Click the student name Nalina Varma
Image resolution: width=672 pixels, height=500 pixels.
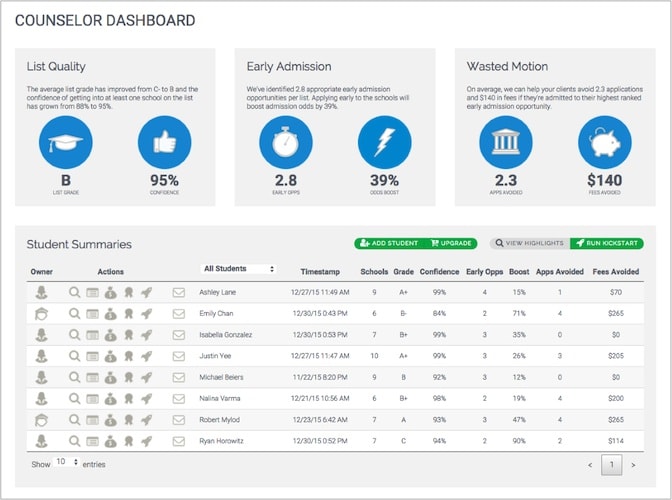(x=219, y=398)
